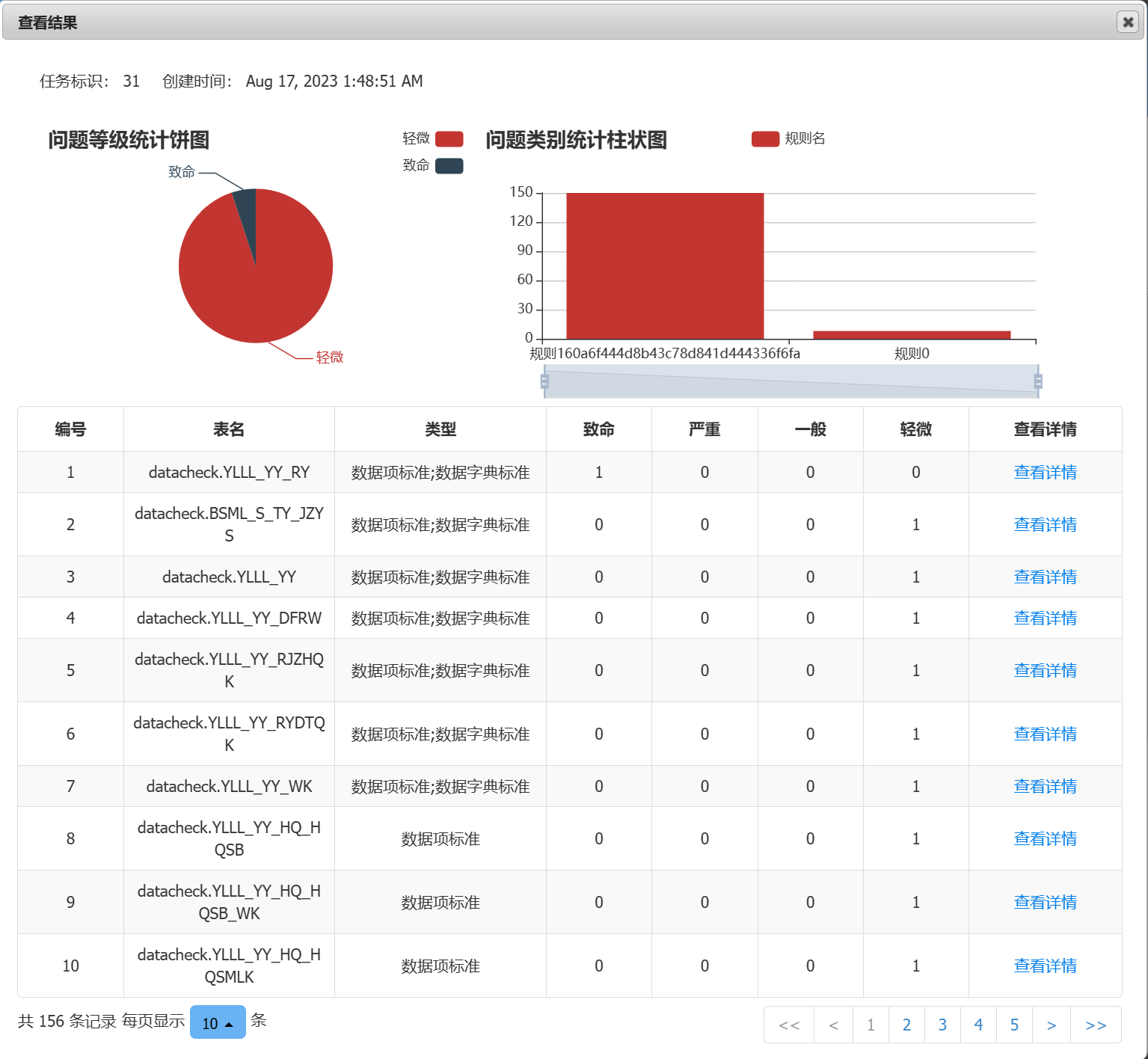Image resolution: width=1148 pixels, height=1059 pixels.
Task: Switch to page 2 of results
Action: pos(906,1025)
